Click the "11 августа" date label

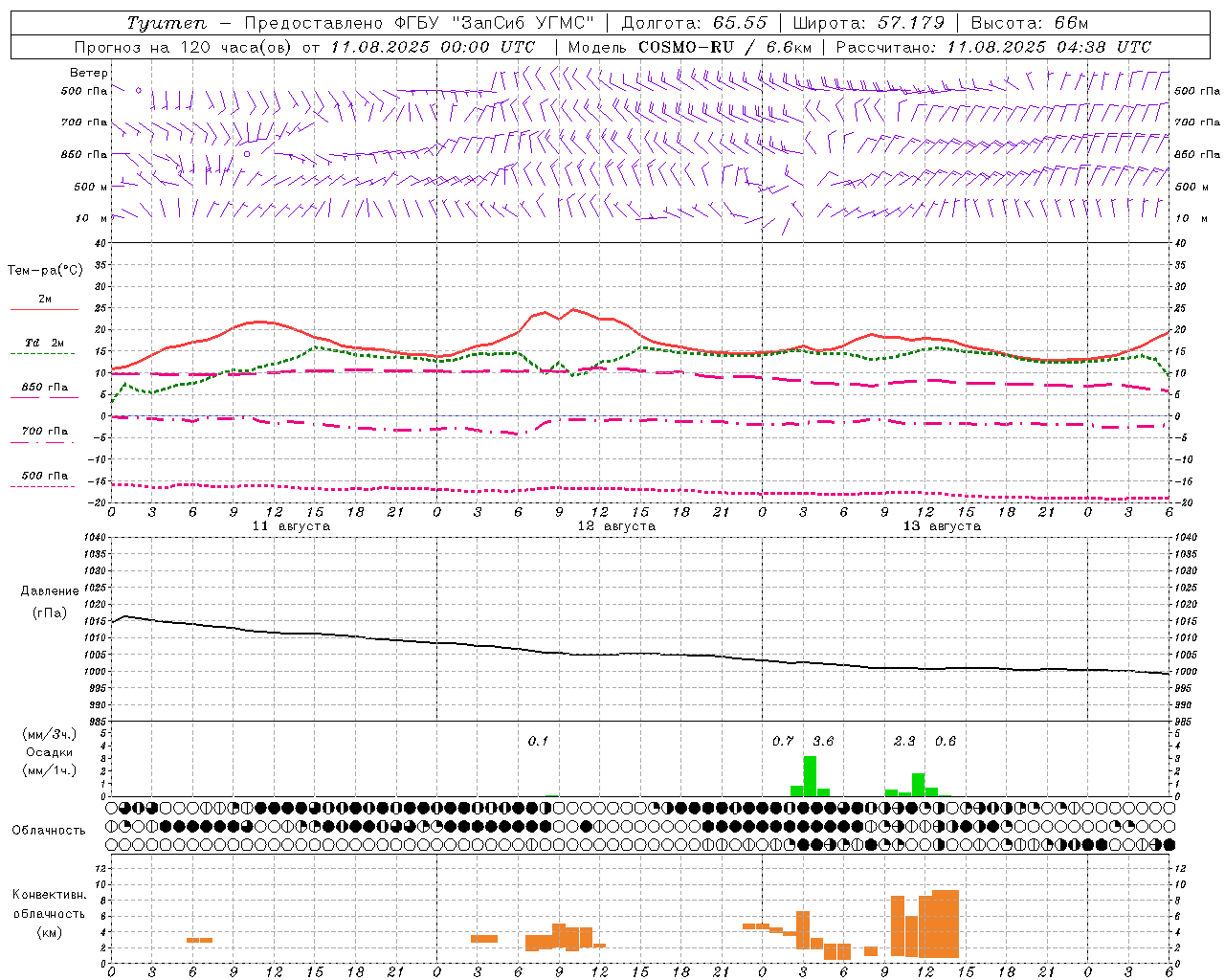pos(291,526)
